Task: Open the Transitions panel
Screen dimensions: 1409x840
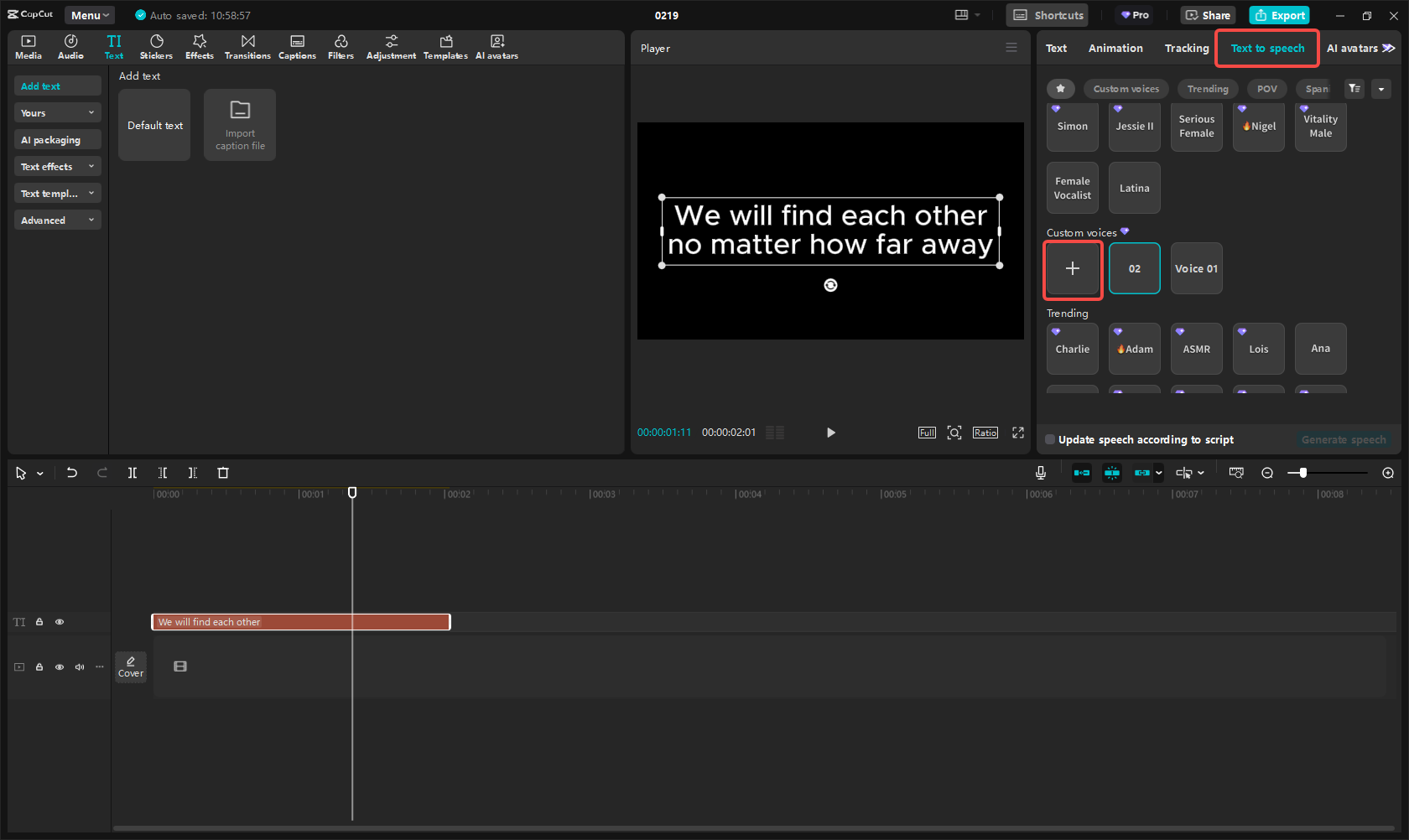Action: tap(247, 47)
